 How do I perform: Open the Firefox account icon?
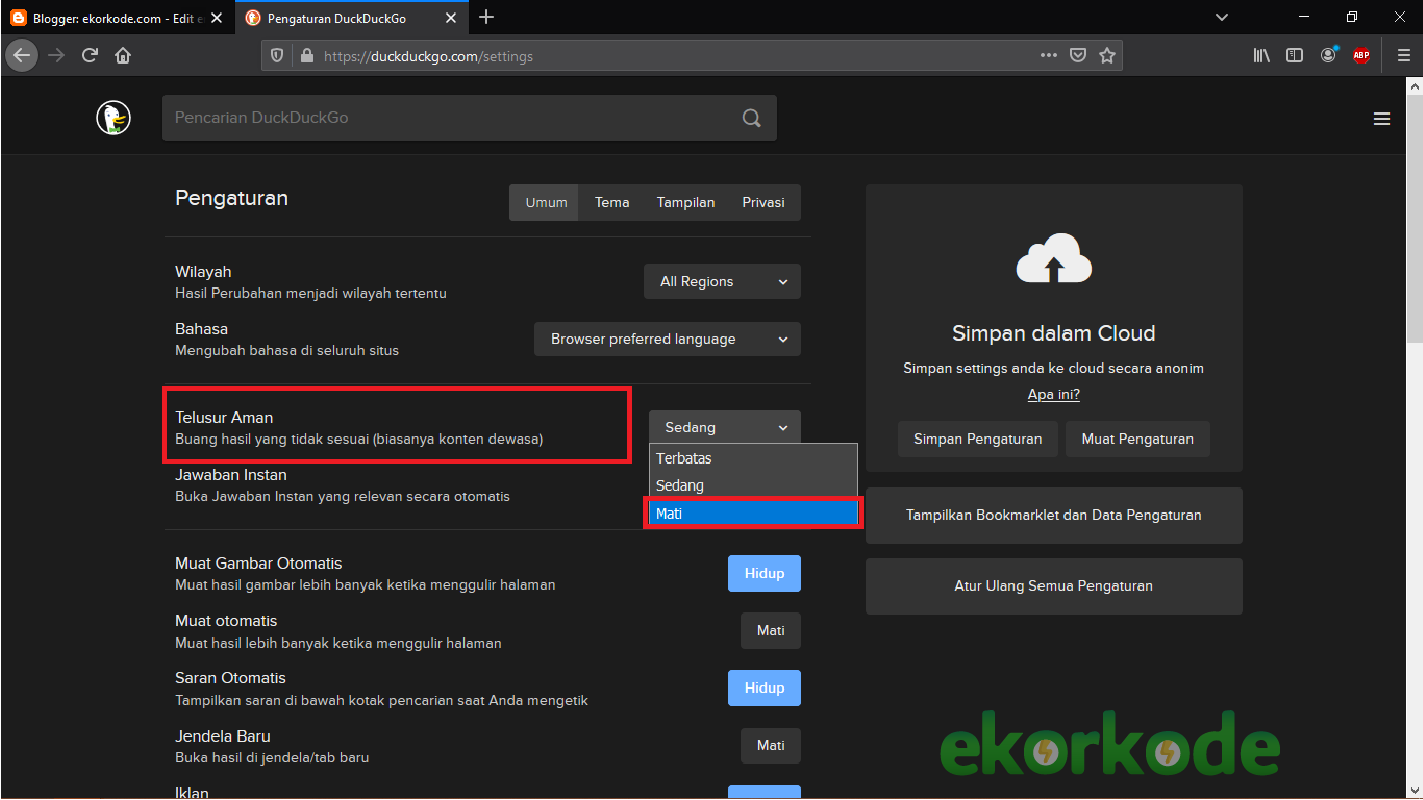[1329, 55]
